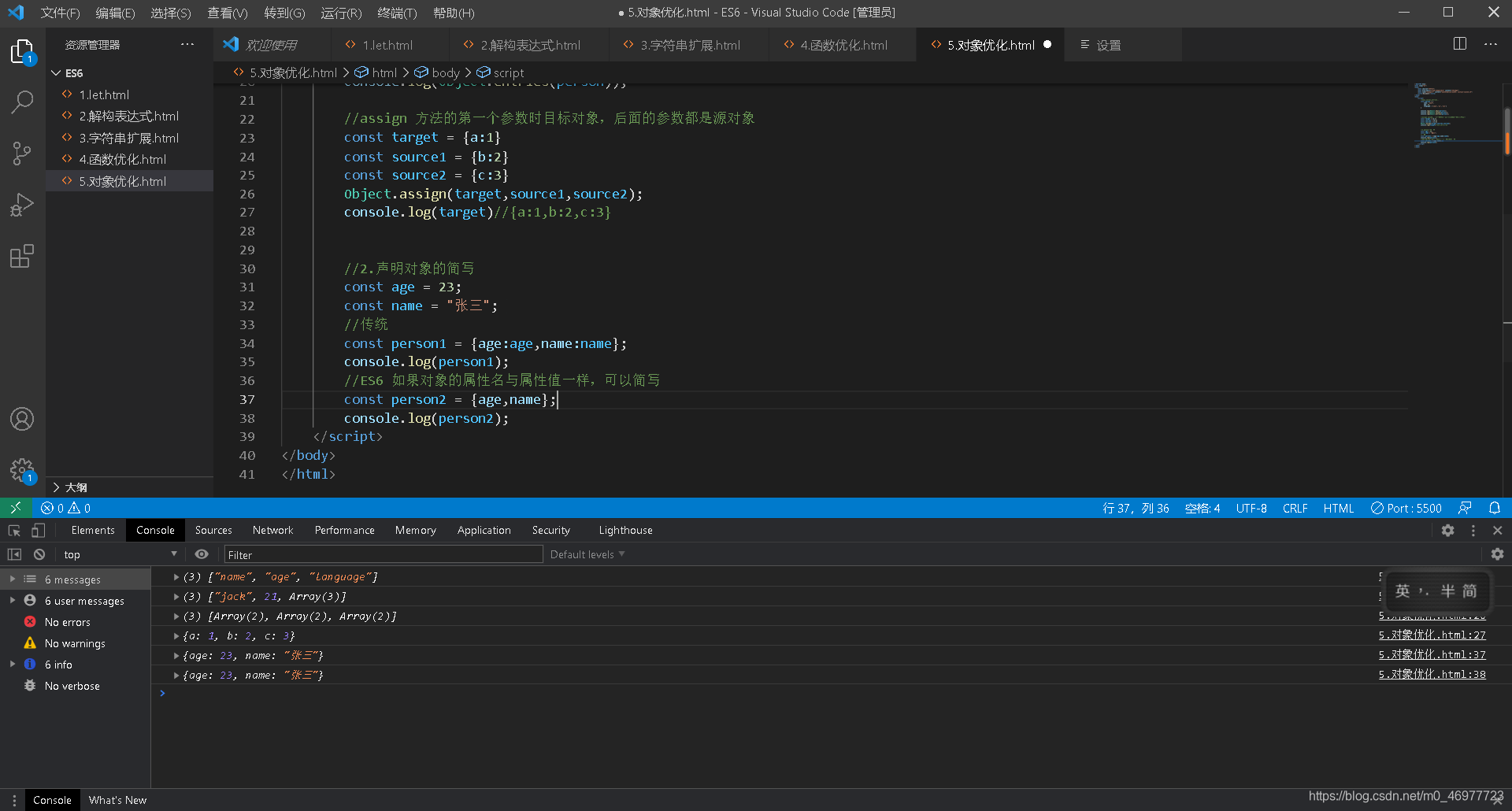The height and width of the screenshot is (811, 1512).
Task: Open errors and warnings status indicator
Action: [x=66, y=508]
